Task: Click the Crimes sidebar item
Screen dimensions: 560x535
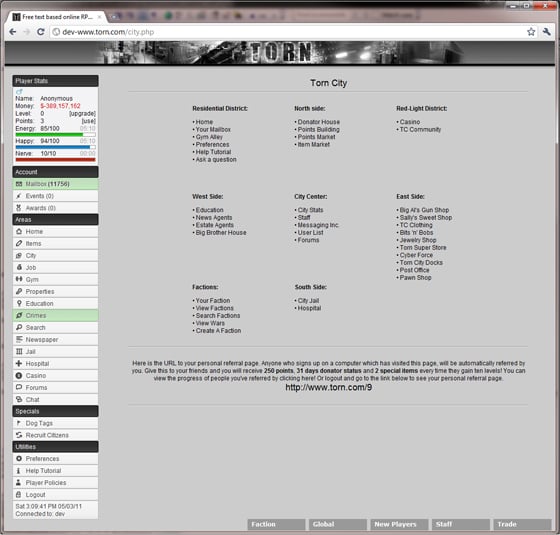Action: 55,315
